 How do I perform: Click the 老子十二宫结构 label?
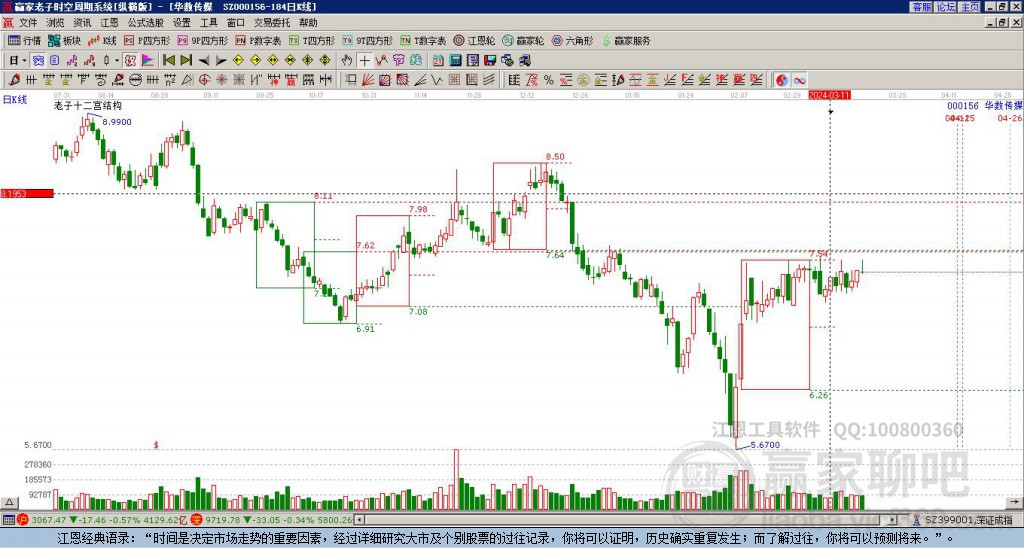(x=88, y=105)
